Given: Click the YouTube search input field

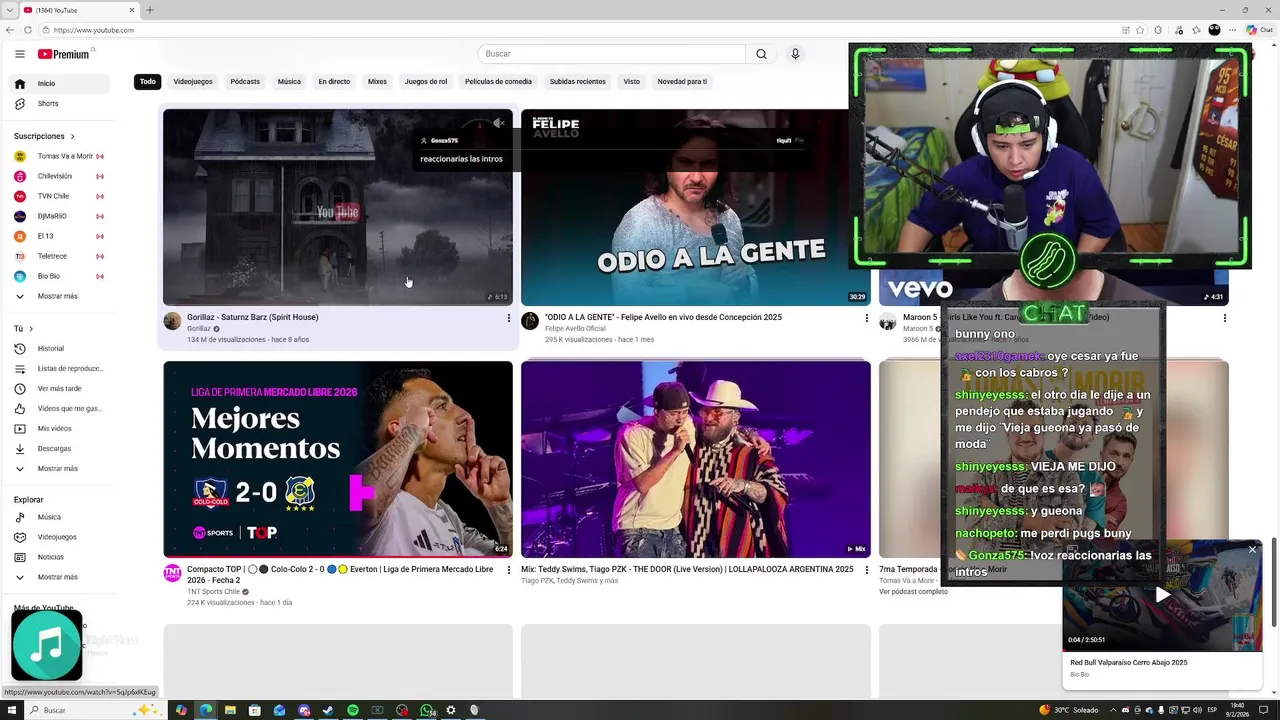Looking at the screenshot, I should pos(611,54).
